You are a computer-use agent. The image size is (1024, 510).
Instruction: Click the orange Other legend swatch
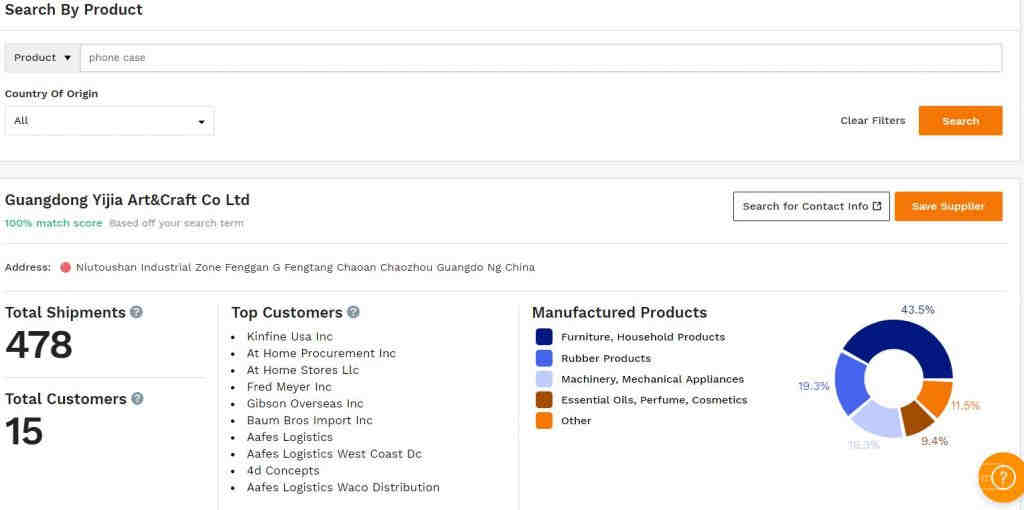pos(544,421)
